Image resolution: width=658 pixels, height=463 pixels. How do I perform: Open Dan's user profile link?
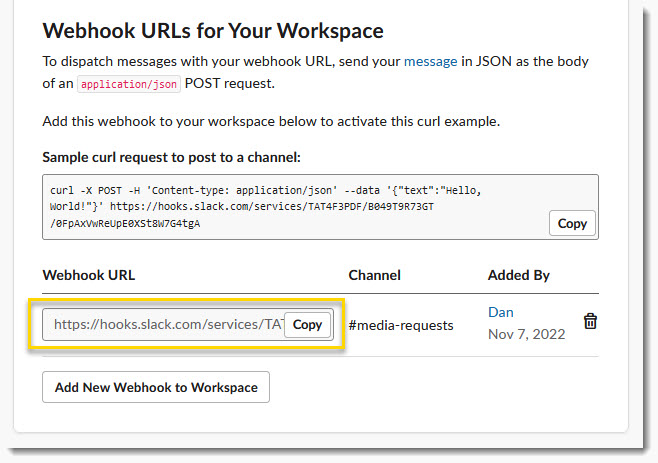pyautogui.click(x=501, y=312)
